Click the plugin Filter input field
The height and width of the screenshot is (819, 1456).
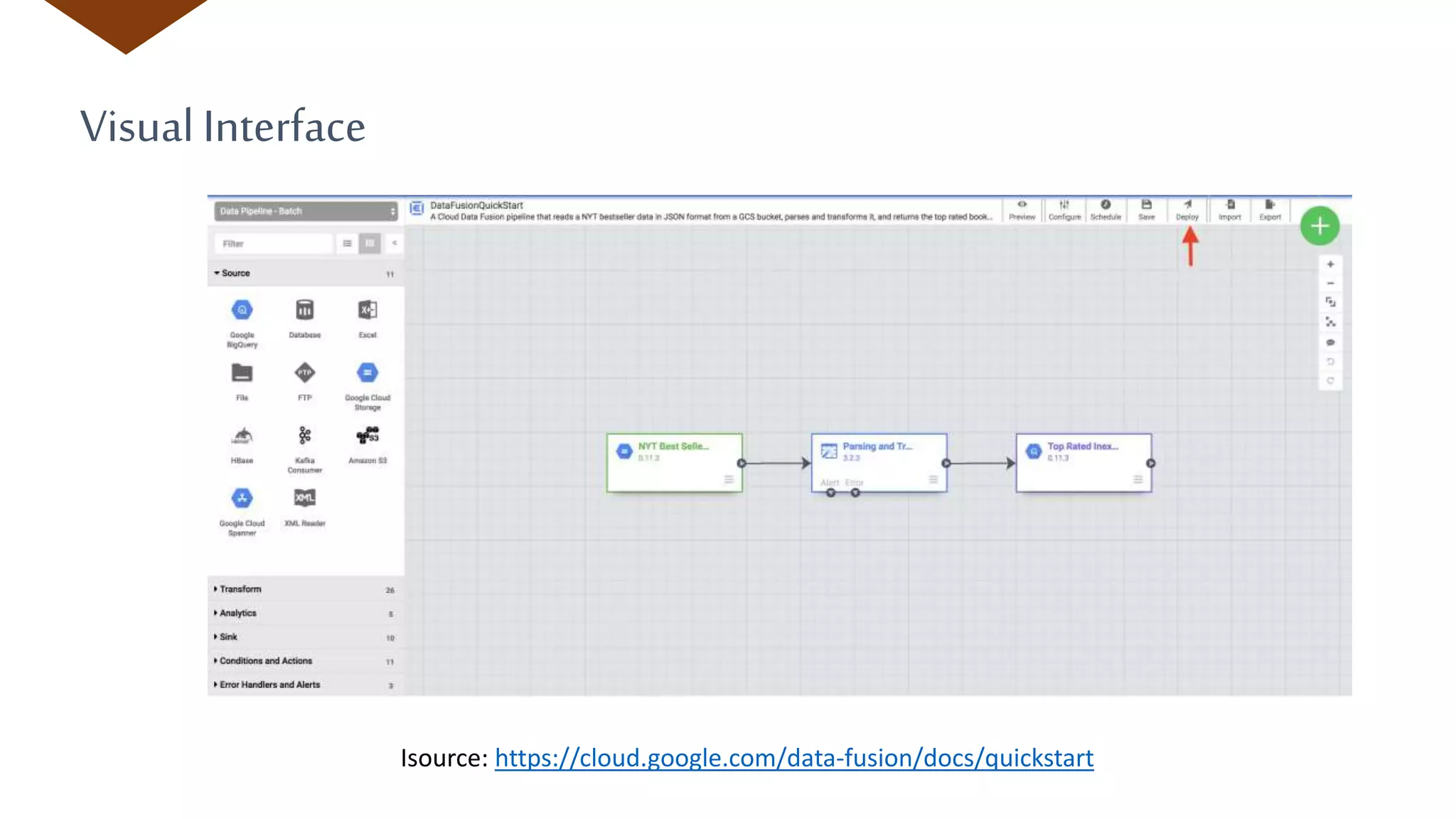[273, 244]
